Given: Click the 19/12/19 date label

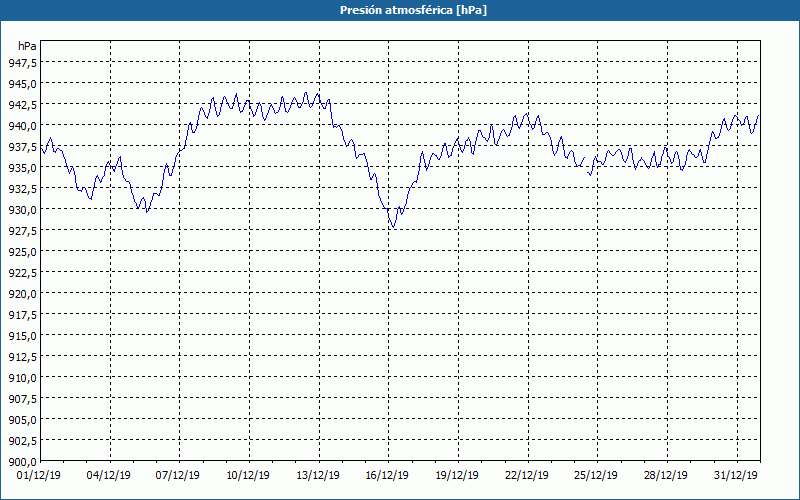Looking at the screenshot, I should 457,476.
